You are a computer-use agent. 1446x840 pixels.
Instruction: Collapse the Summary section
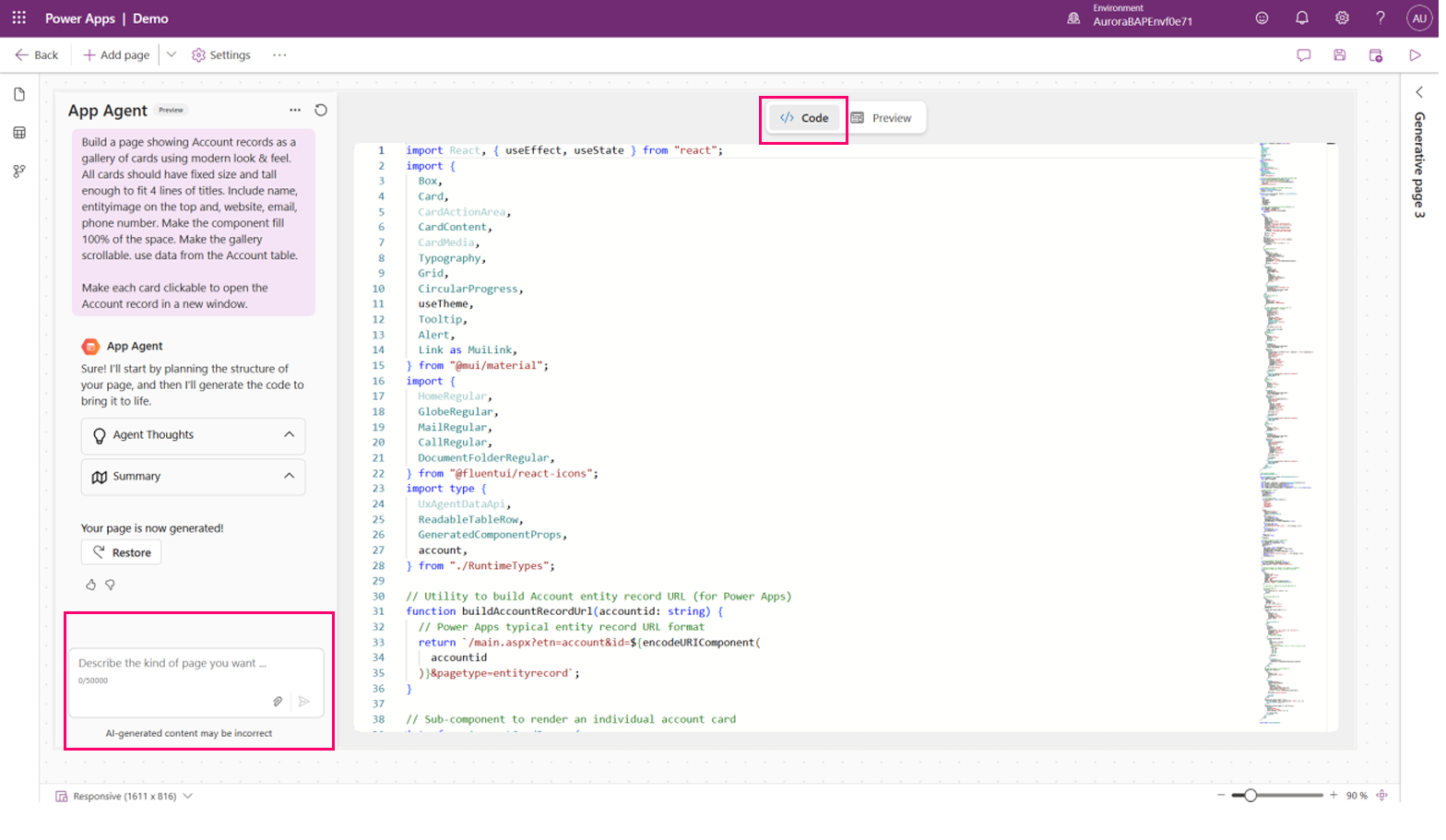click(x=289, y=477)
